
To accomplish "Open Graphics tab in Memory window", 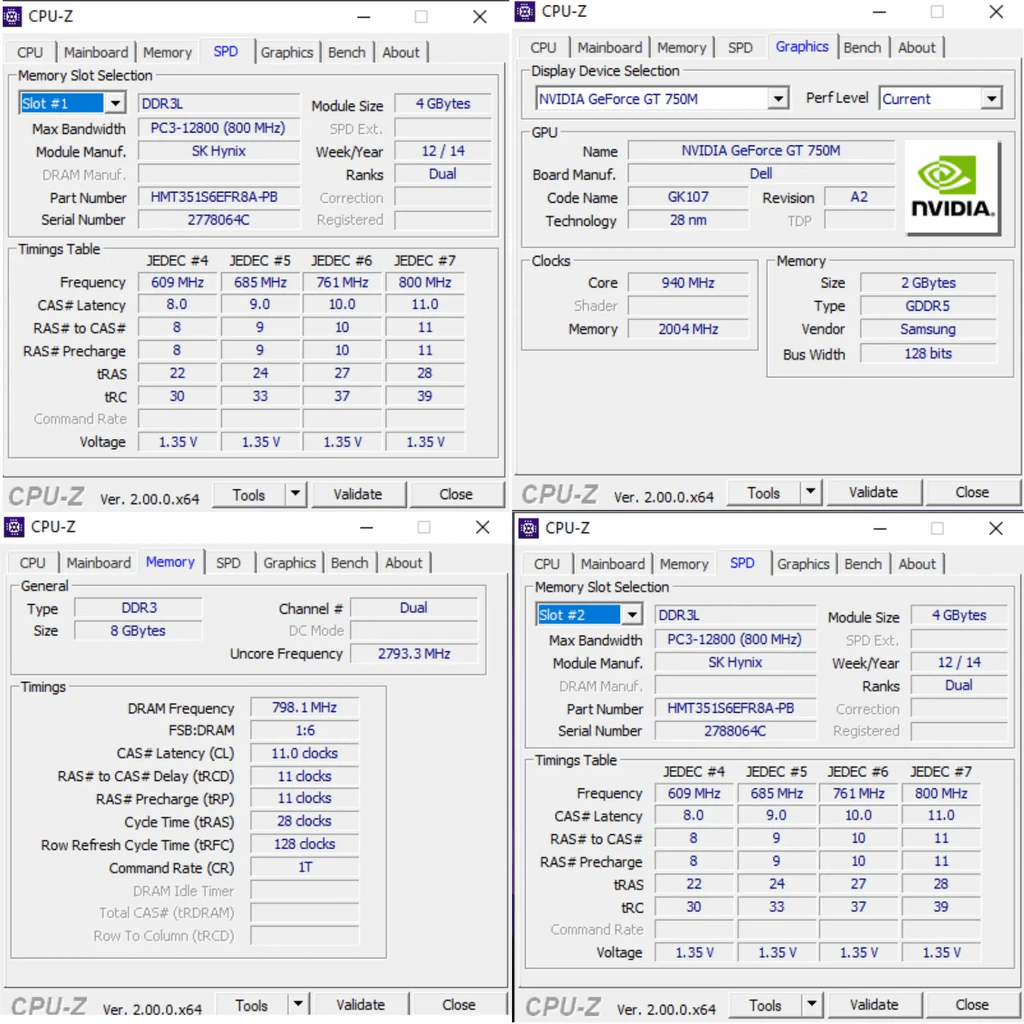I will [289, 563].
